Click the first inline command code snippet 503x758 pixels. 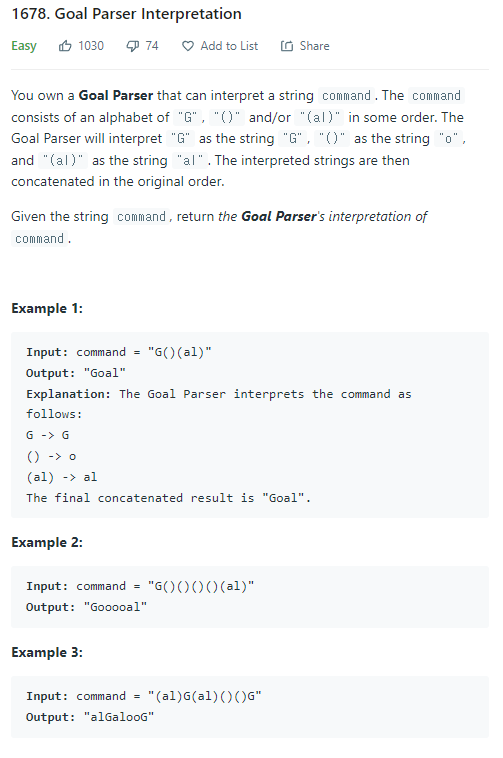[x=346, y=96]
